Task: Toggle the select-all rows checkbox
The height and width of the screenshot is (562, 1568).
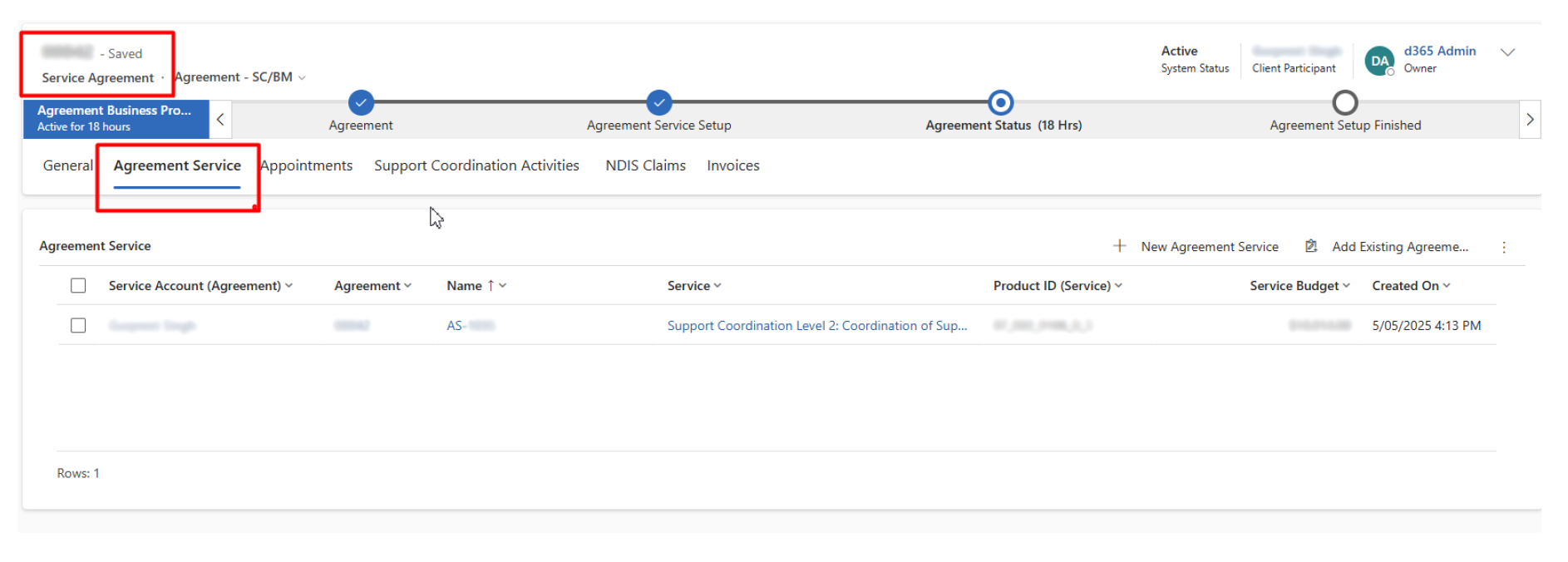Action: (78, 285)
